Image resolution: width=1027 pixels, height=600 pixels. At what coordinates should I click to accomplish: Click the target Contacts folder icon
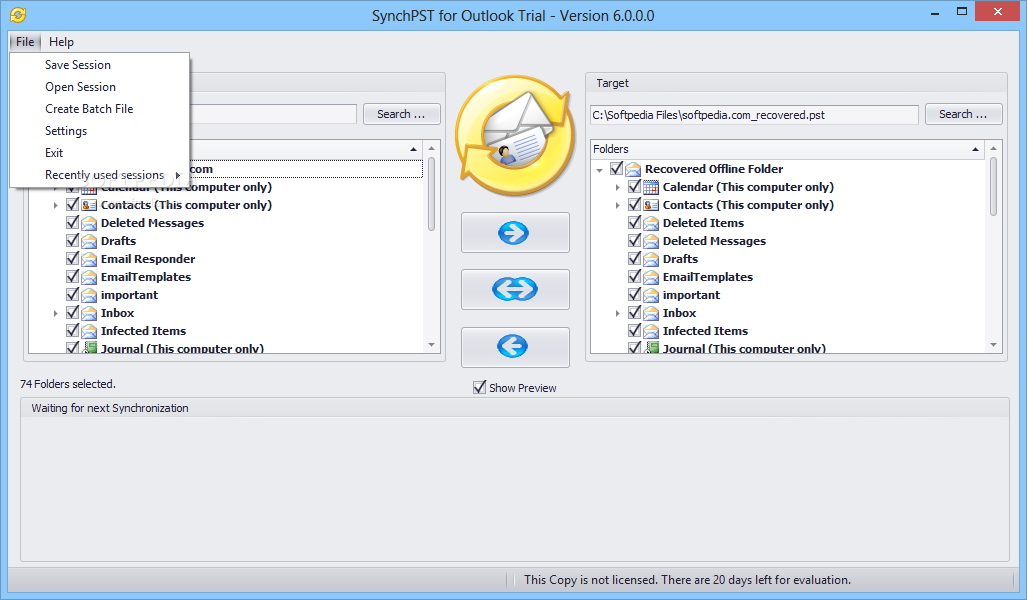(x=650, y=205)
